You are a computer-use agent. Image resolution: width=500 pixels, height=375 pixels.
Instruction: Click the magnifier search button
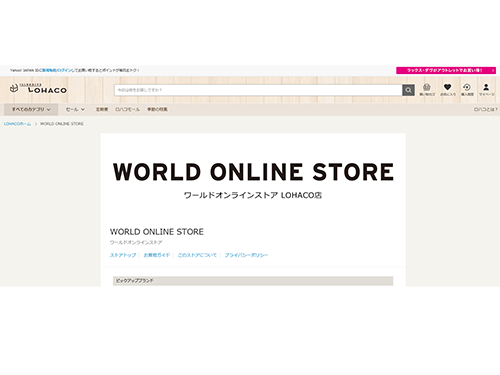tap(408, 90)
